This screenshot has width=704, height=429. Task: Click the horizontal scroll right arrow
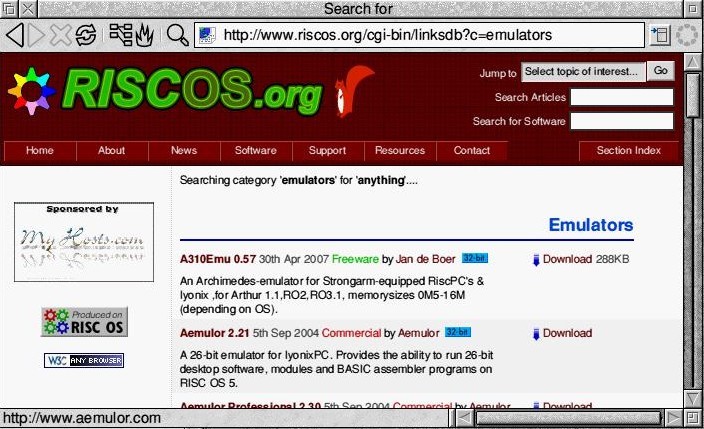(x=673, y=418)
